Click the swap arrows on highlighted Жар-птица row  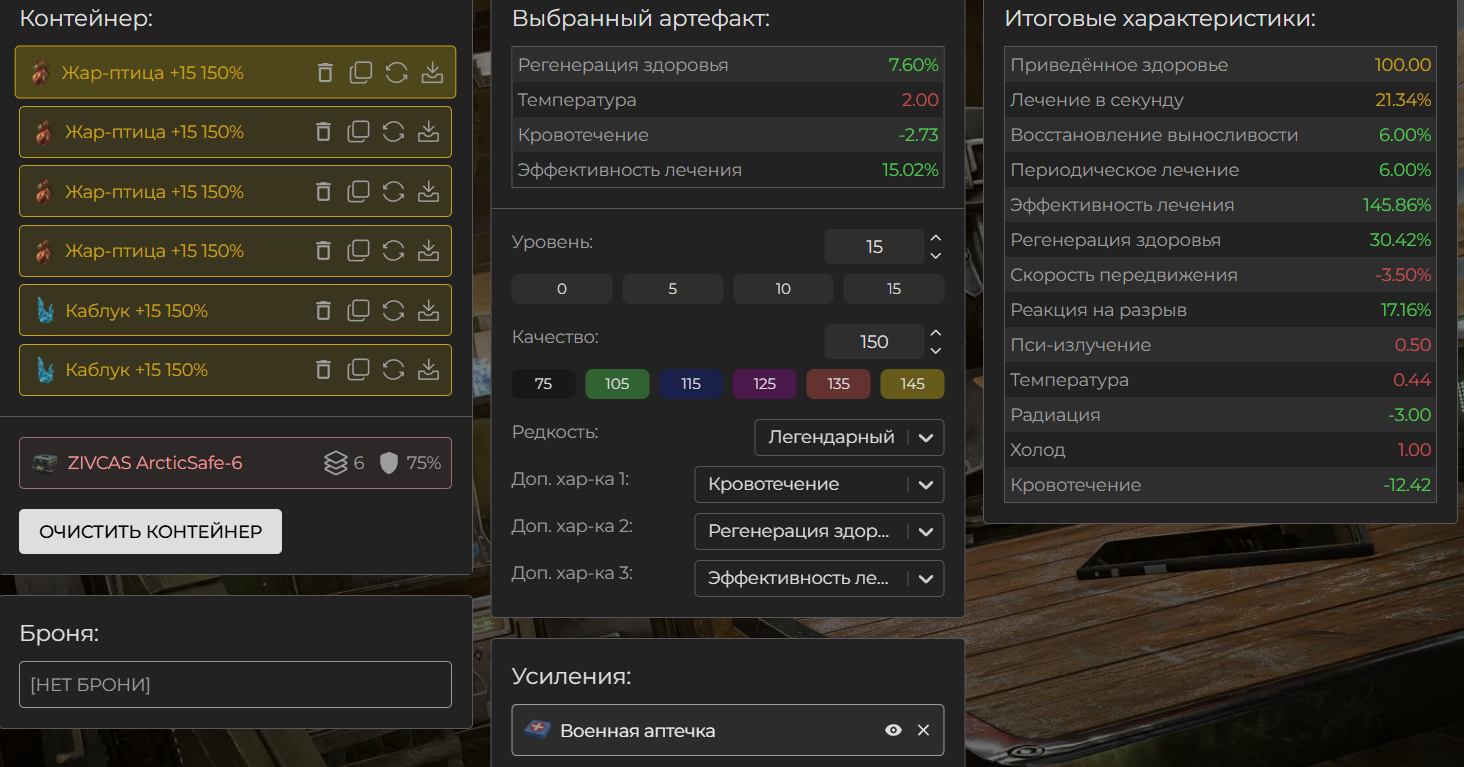coord(396,72)
